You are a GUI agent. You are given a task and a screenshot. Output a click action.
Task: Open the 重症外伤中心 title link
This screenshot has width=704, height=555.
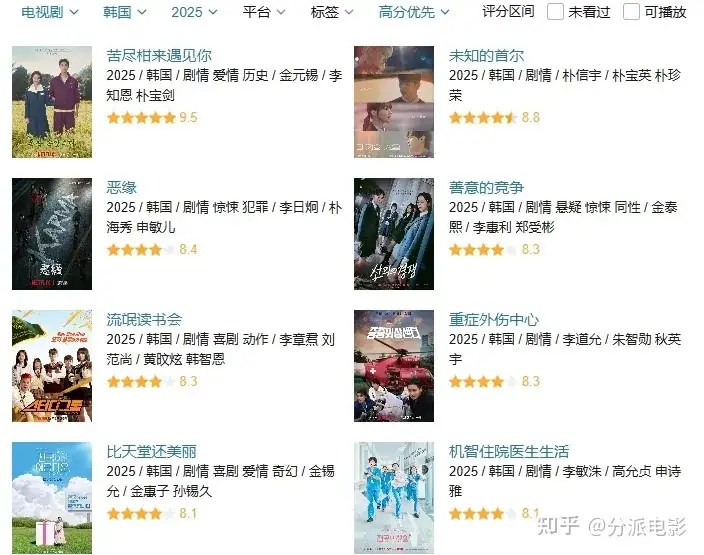pos(494,320)
